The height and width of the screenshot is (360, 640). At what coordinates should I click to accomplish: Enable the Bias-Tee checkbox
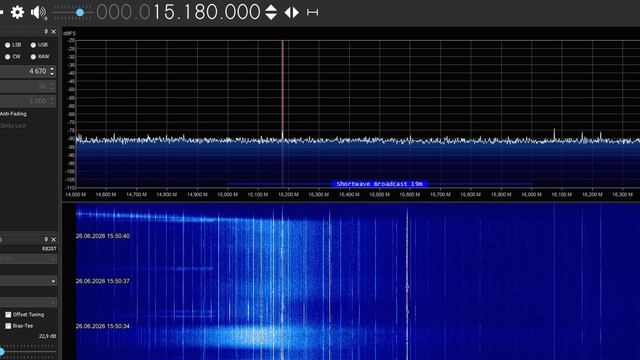click(8, 326)
